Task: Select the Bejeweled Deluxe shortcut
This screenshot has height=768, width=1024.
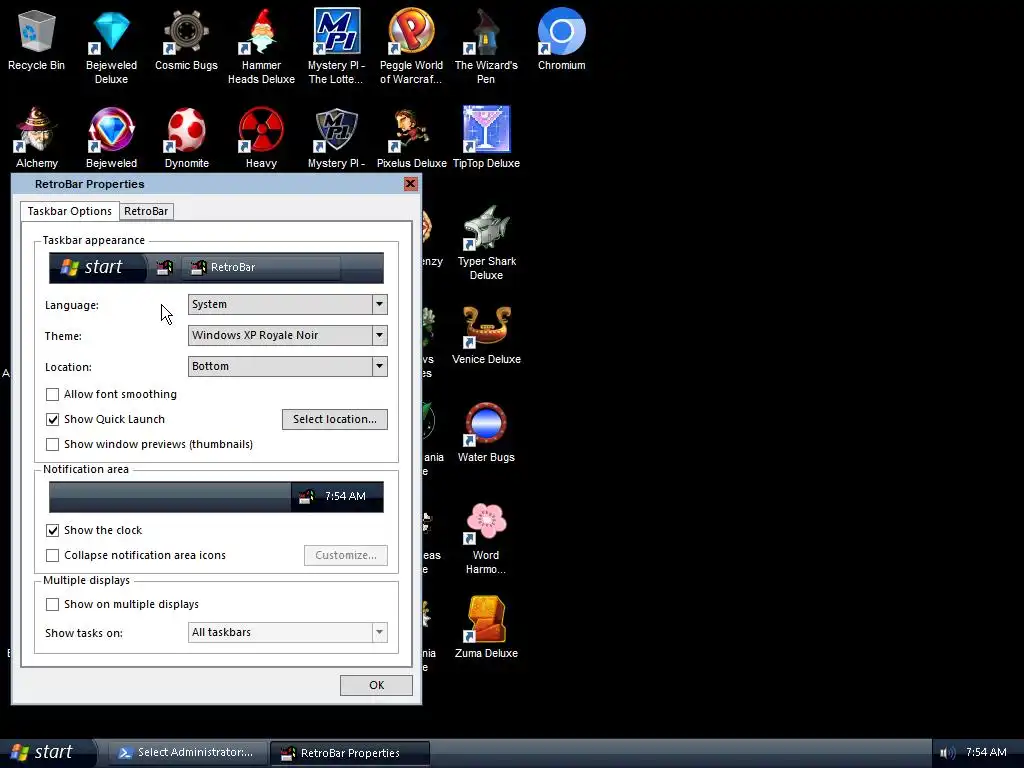Action: tap(112, 46)
